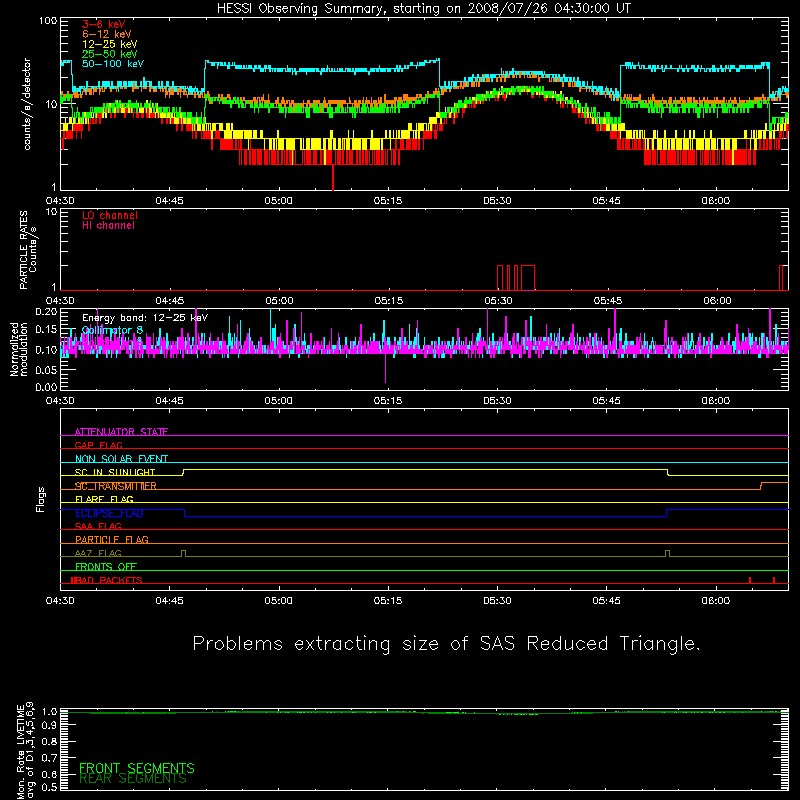Pick the cyan 50-100 keV legend label

tap(113, 64)
